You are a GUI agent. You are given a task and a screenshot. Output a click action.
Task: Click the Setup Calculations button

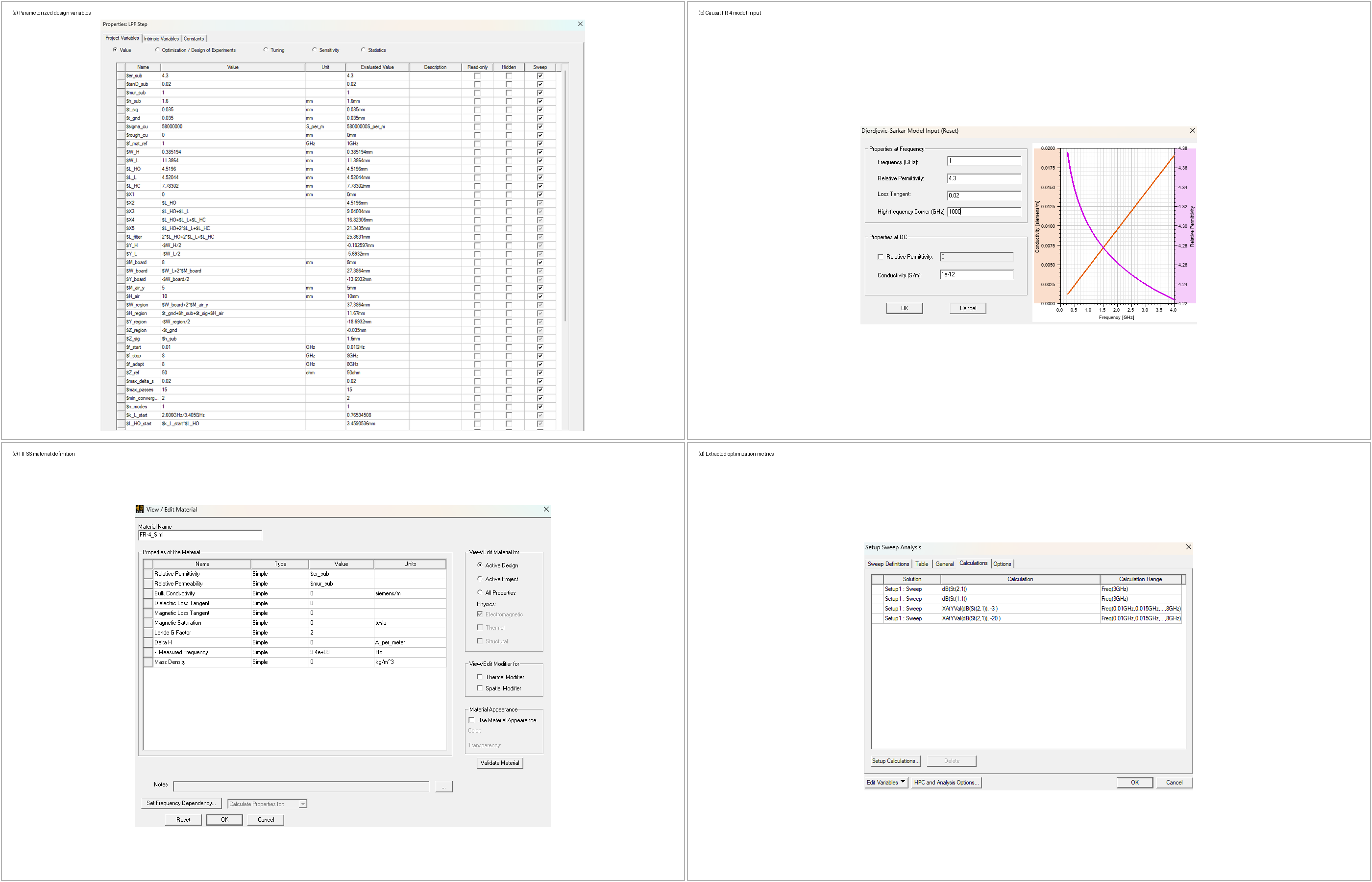[x=895, y=761]
